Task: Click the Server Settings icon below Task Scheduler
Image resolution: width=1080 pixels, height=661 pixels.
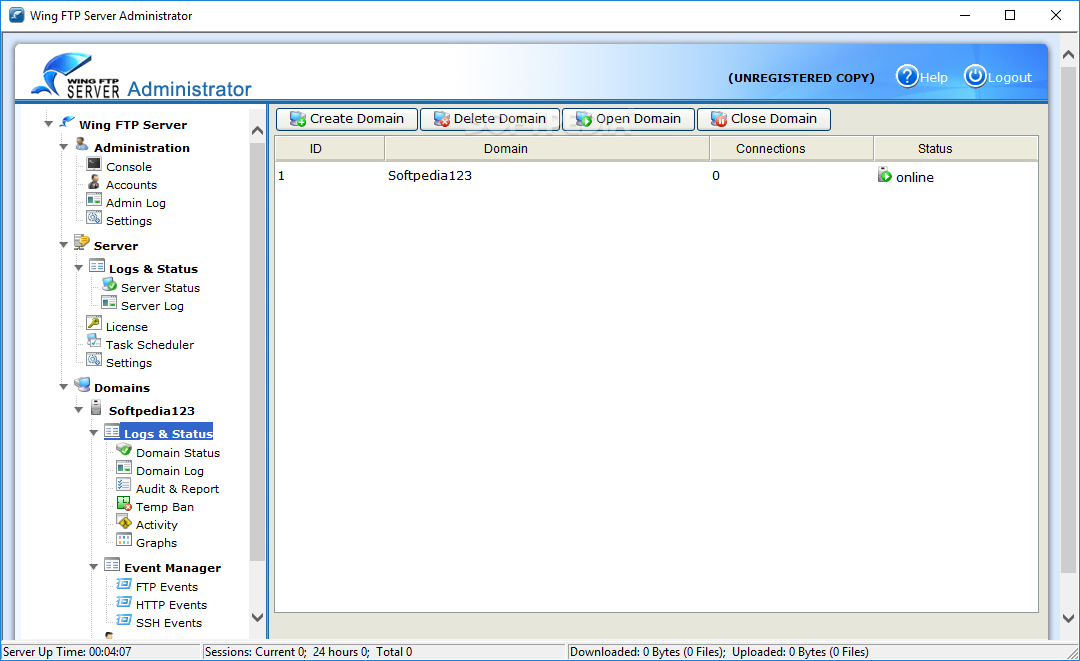Action: pyautogui.click(x=94, y=359)
